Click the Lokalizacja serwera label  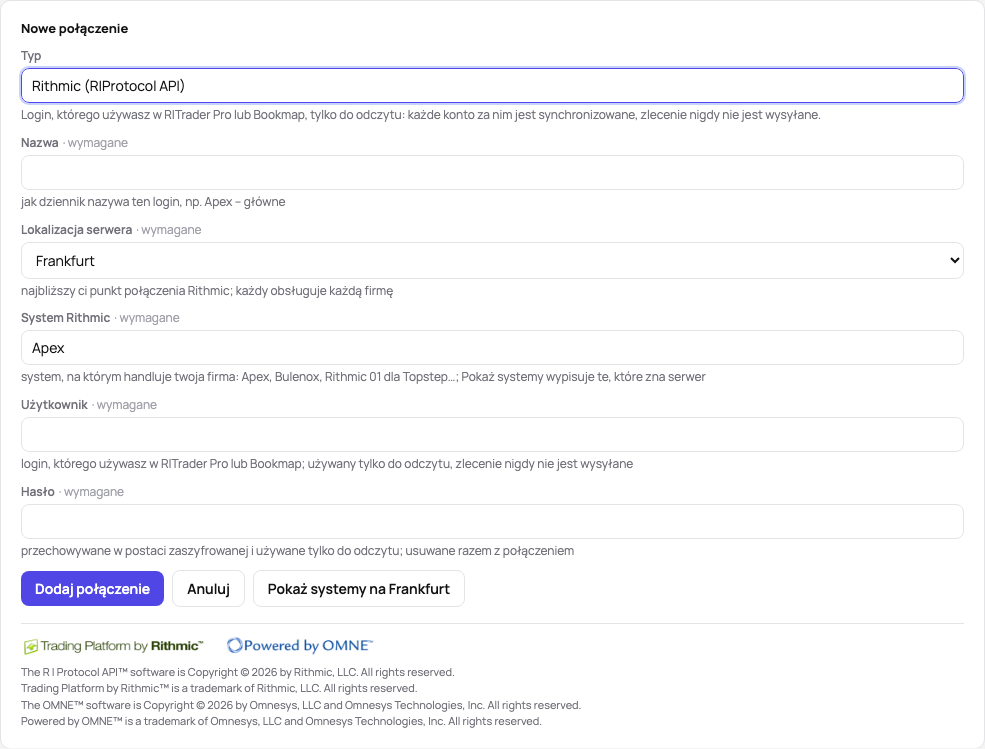click(77, 230)
